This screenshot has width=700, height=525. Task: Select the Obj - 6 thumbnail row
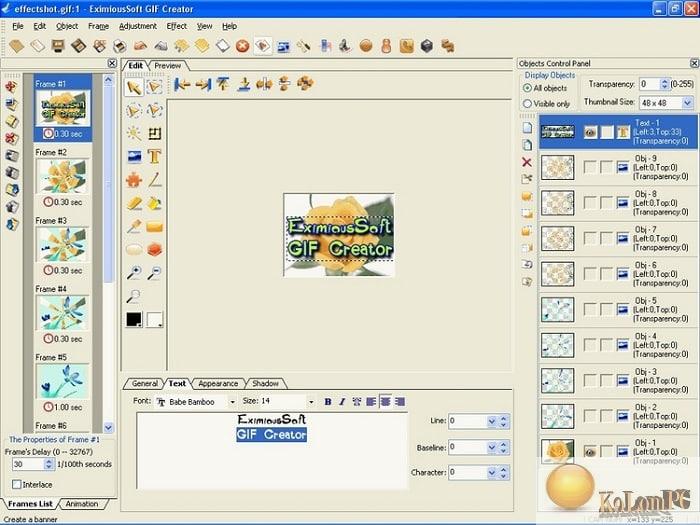(x=618, y=274)
